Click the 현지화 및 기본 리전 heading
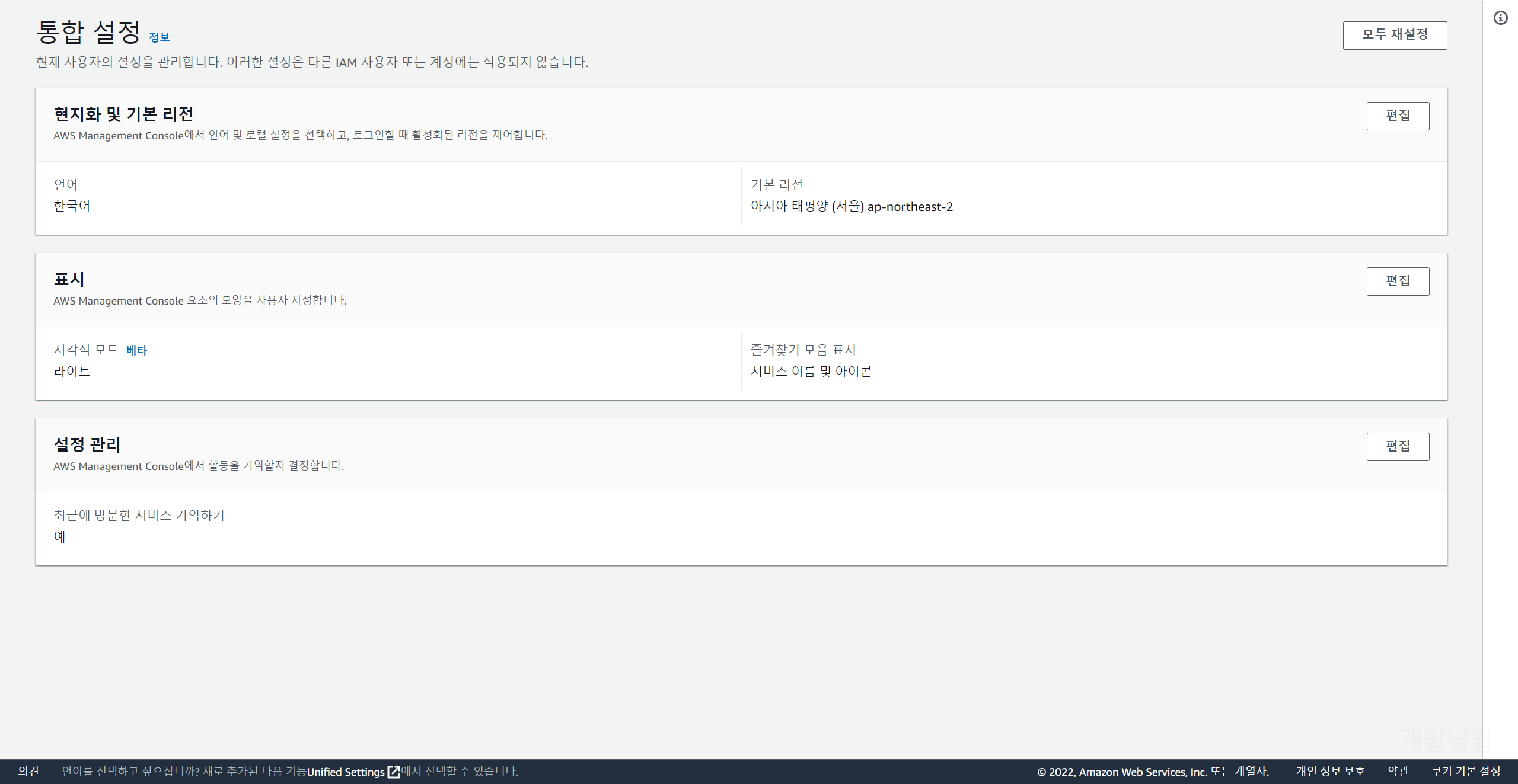 coord(123,114)
